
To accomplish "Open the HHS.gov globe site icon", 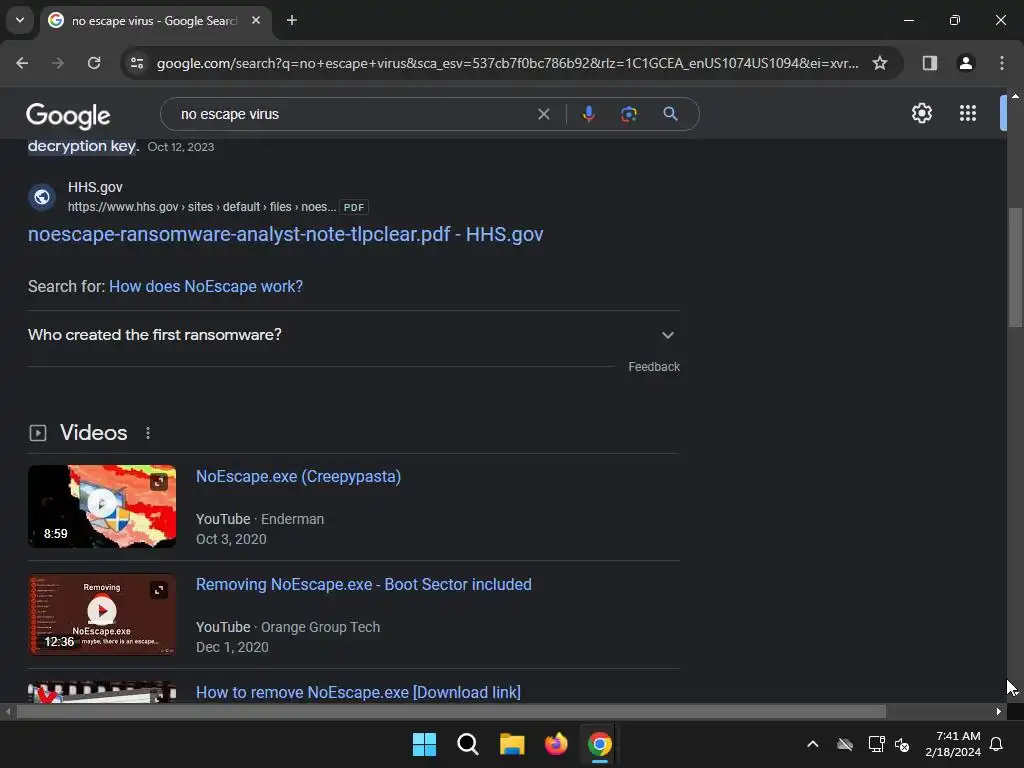I will click(x=42, y=197).
